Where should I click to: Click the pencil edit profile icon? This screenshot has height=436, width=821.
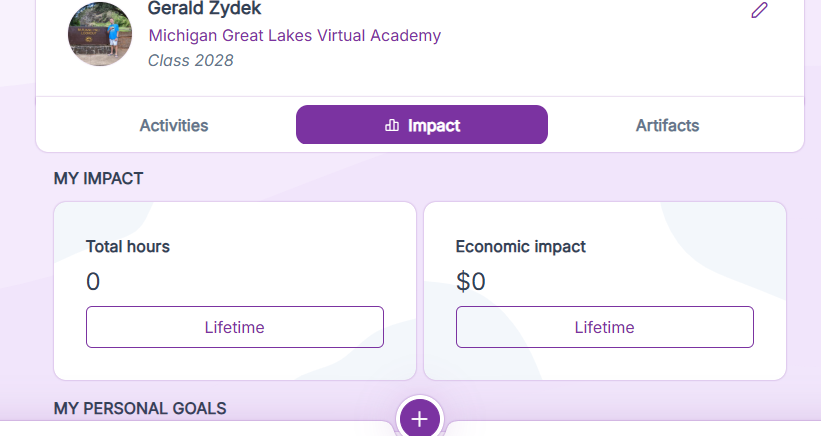tap(760, 11)
